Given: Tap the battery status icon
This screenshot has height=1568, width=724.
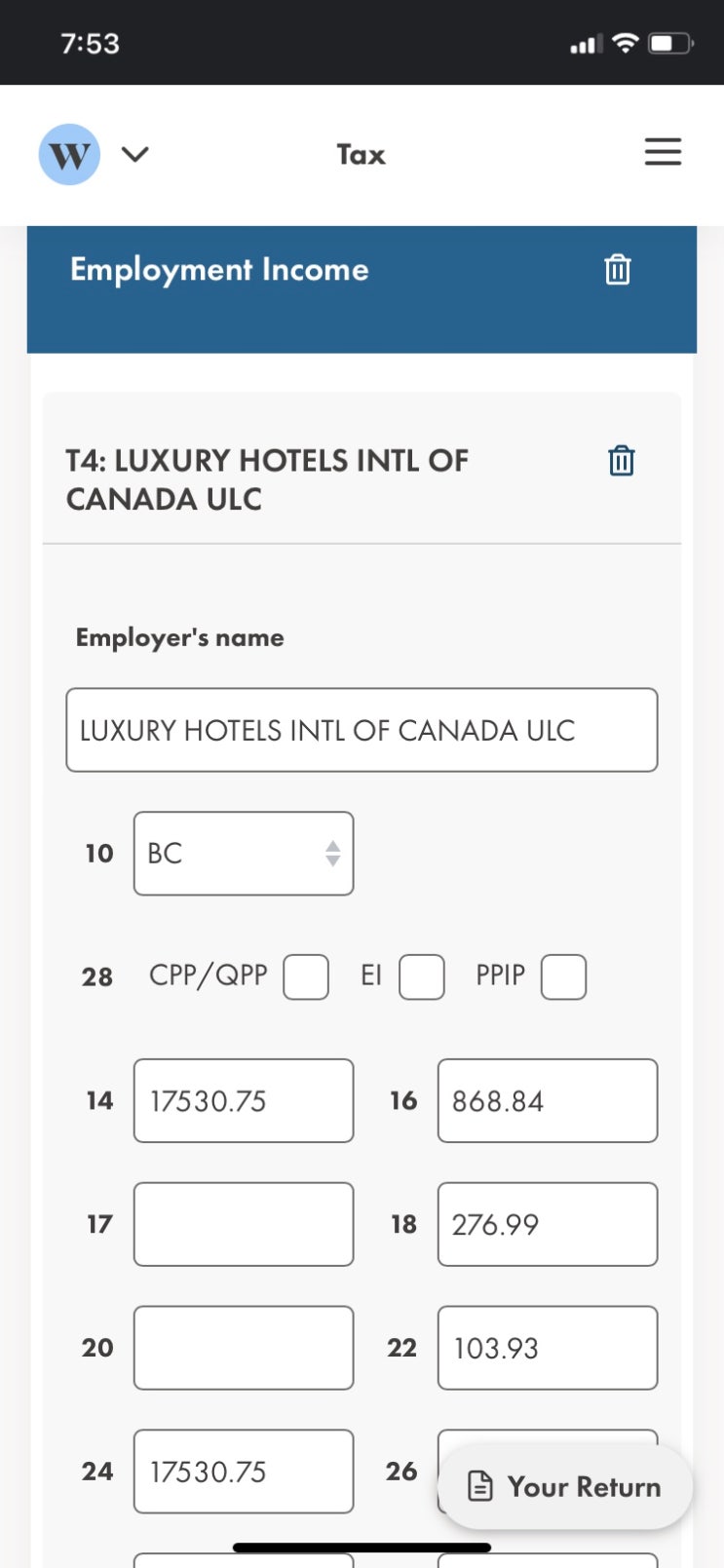Looking at the screenshot, I should 671,43.
